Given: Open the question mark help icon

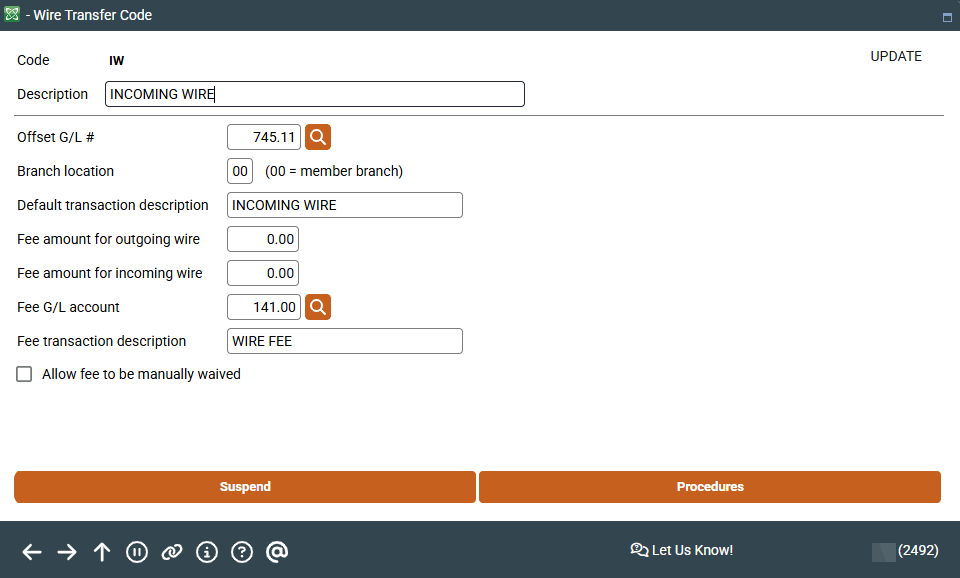Looking at the screenshot, I should pos(242,552).
